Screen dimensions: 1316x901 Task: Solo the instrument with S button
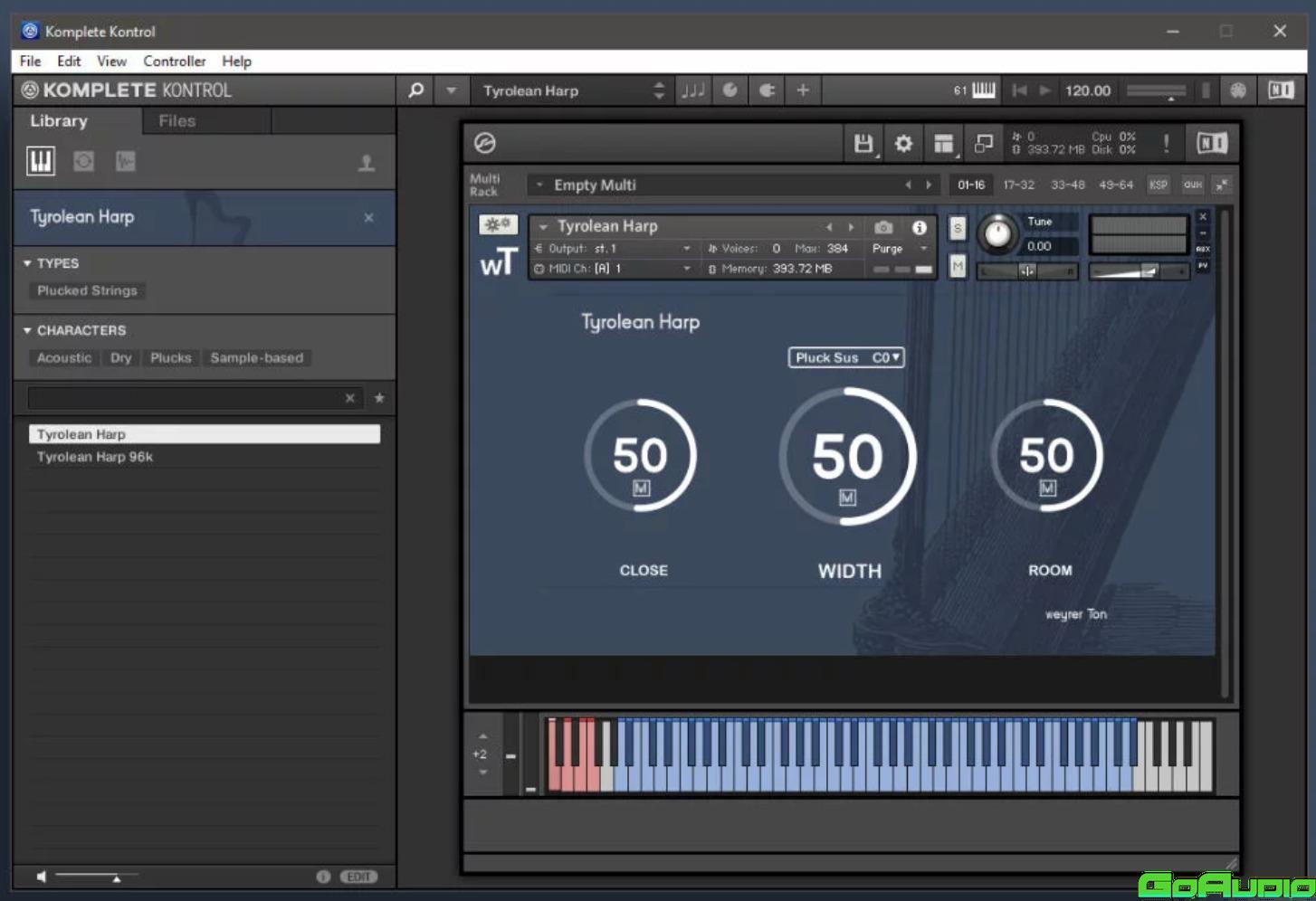click(x=958, y=228)
